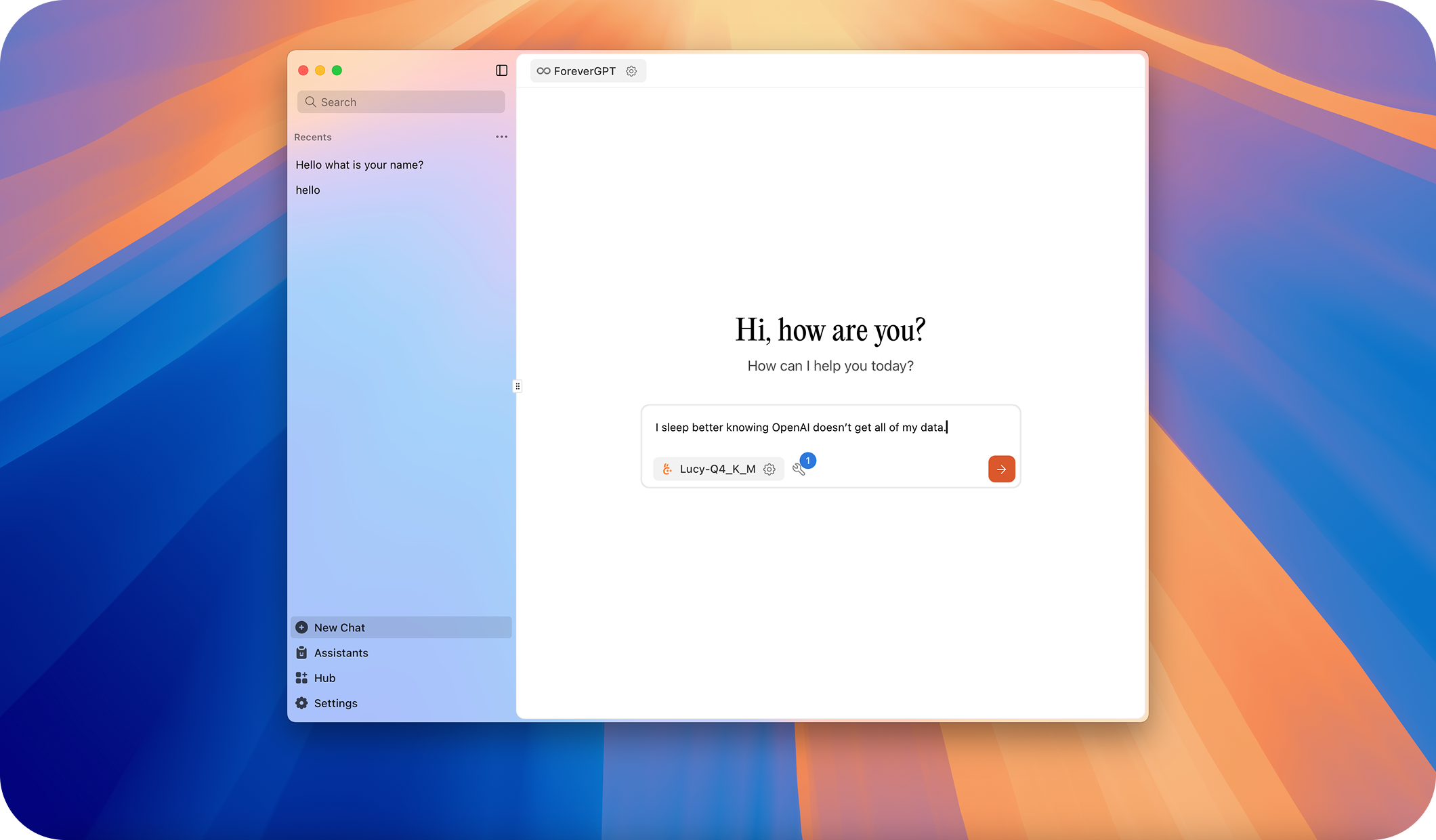
Task: Open Settings from the sidebar
Action: click(335, 703)
